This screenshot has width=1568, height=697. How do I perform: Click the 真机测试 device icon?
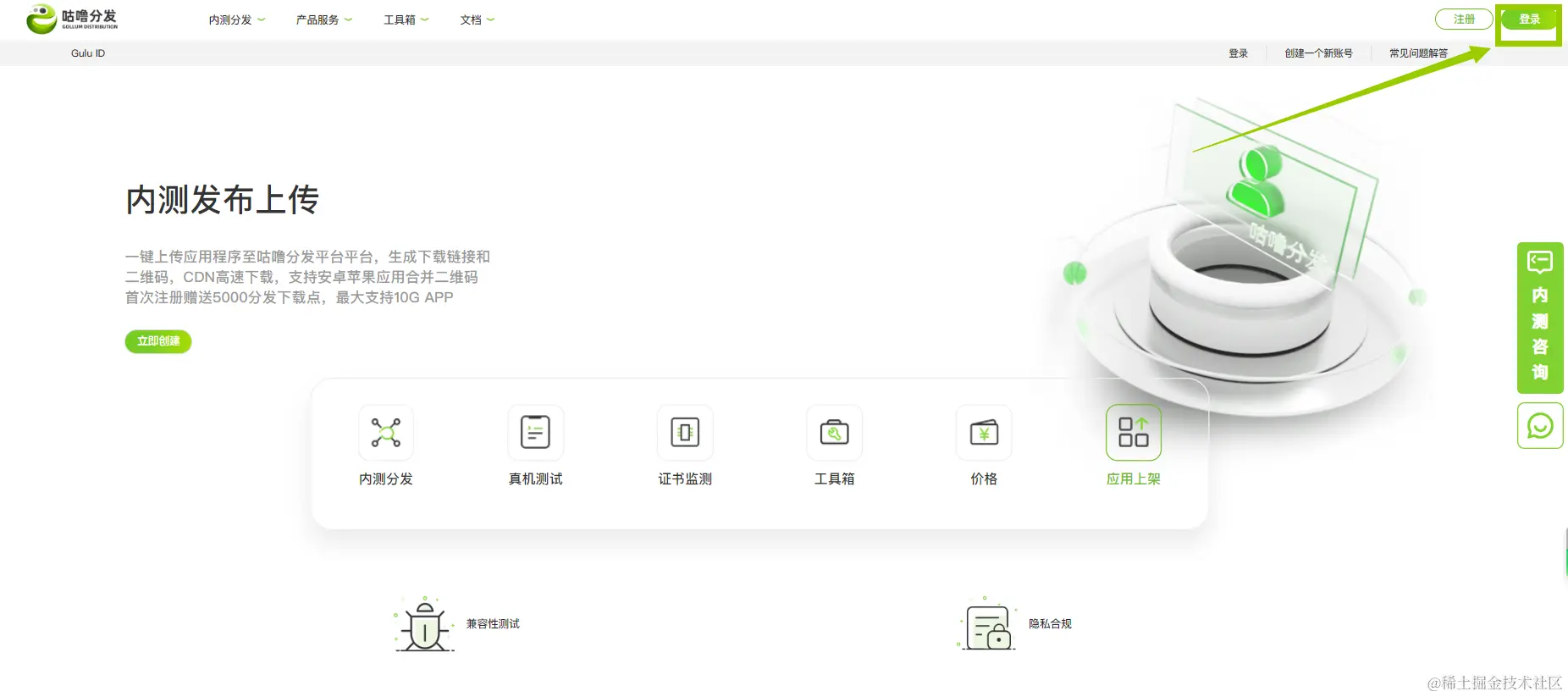pos(535,433)
